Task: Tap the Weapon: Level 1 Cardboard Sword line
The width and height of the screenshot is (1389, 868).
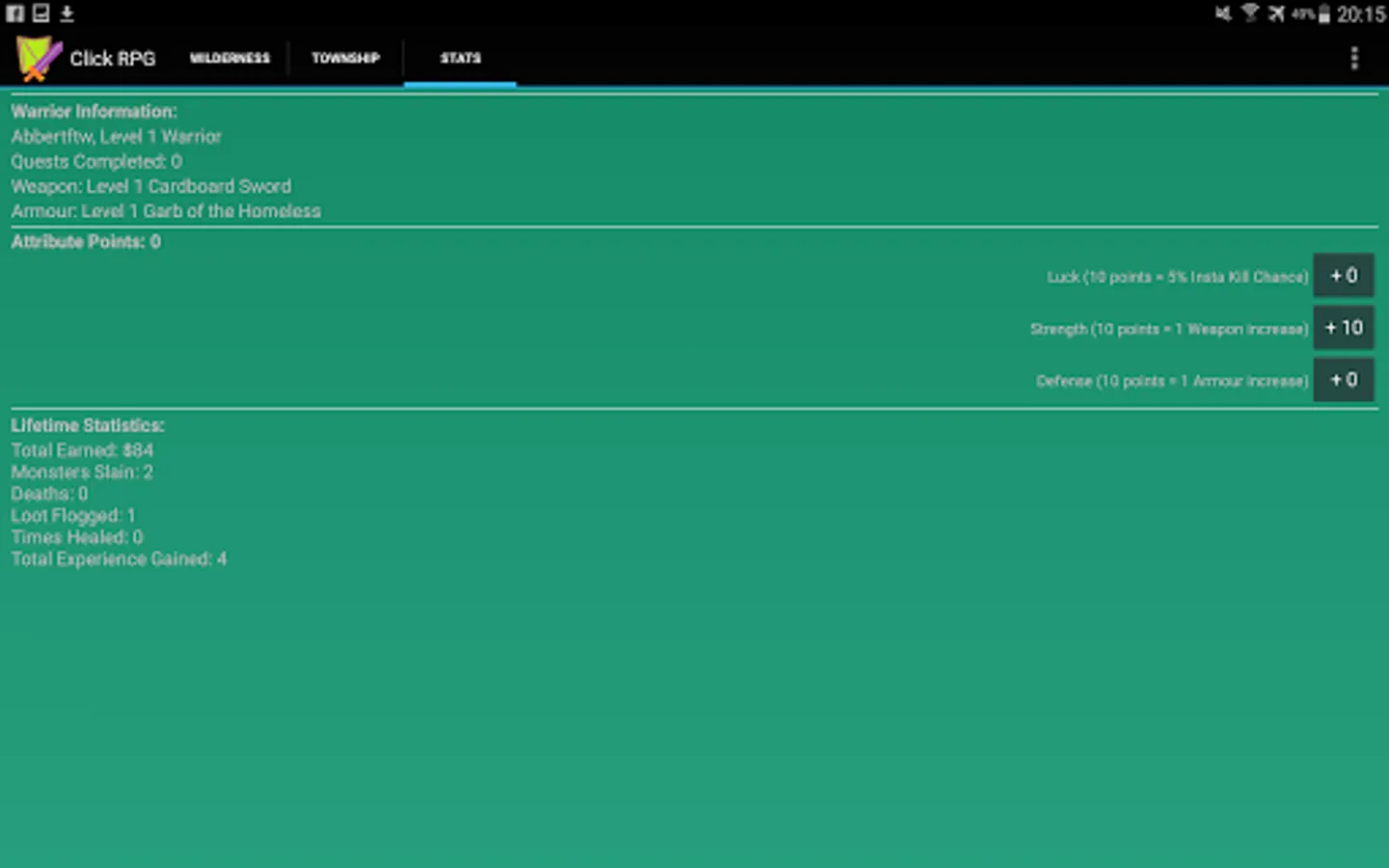Action: coord(151,186)
